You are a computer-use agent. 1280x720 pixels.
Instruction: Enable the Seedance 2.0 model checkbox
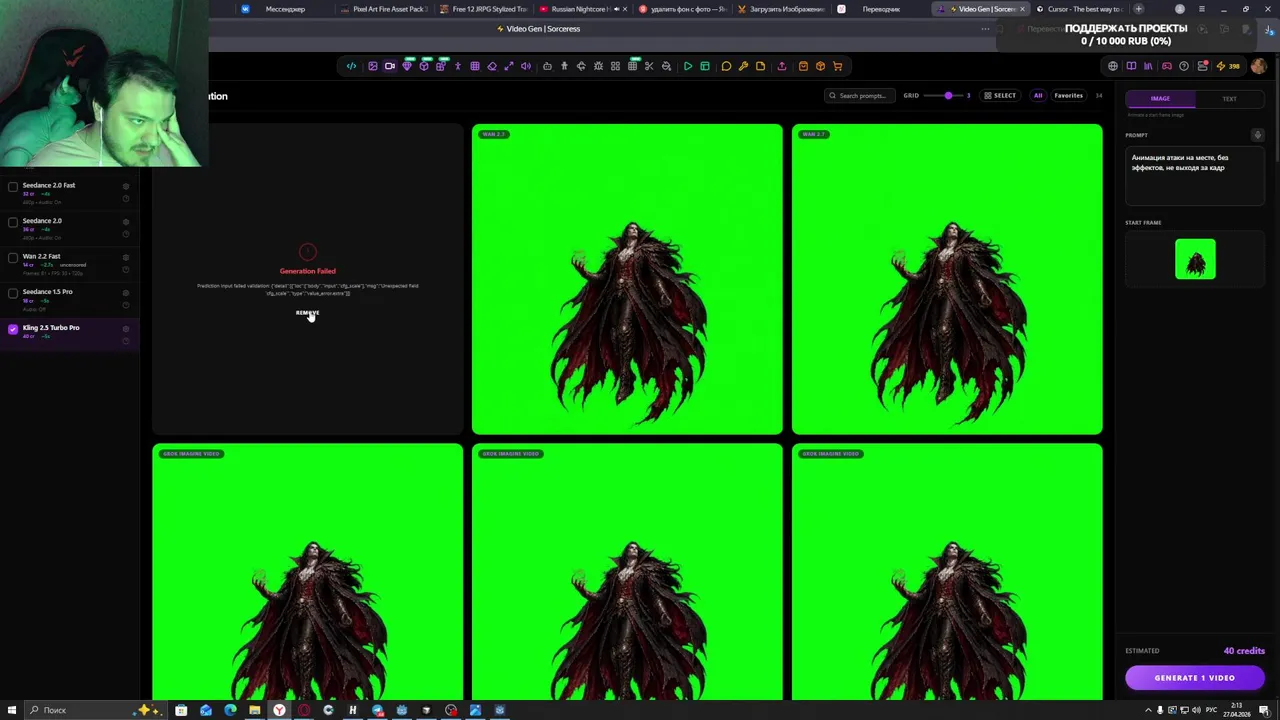click(x=13, y=221)
